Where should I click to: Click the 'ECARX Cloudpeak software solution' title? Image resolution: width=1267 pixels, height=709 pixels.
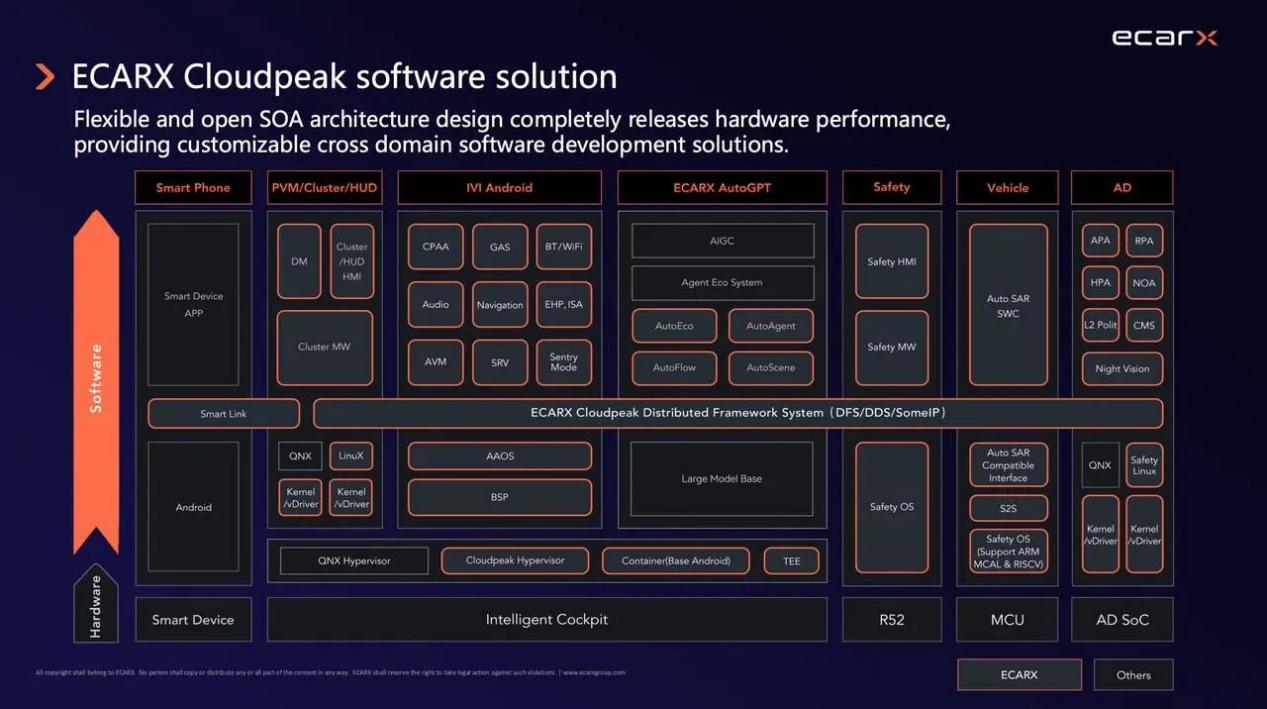coord(345,77)
